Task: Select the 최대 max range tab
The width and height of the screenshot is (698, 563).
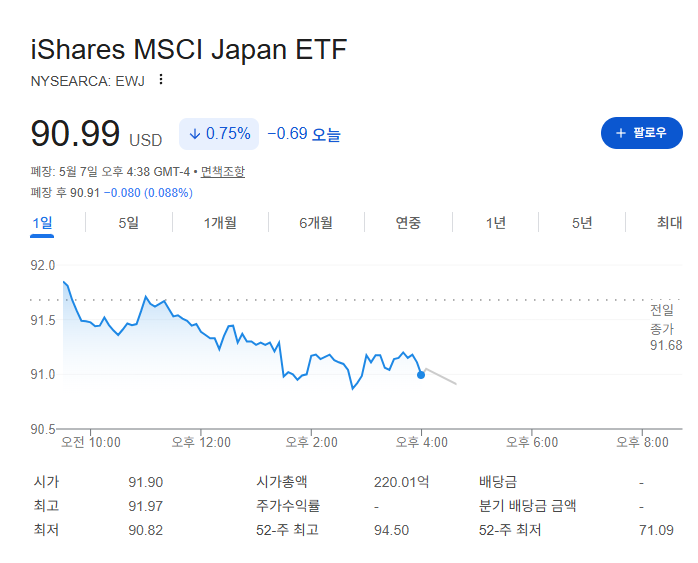Action: (669, 223)
